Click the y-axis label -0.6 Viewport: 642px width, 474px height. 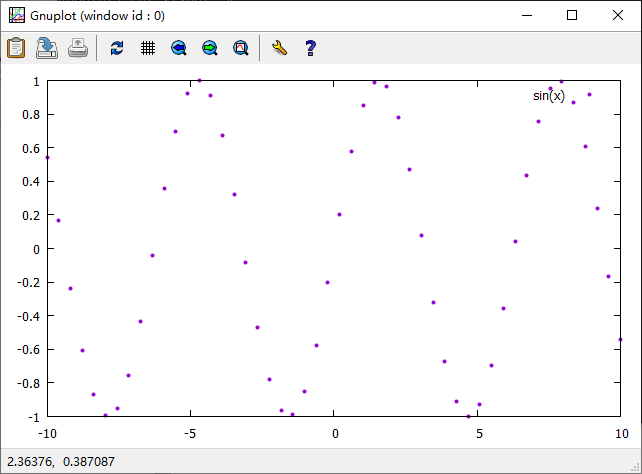click(29, 350)
